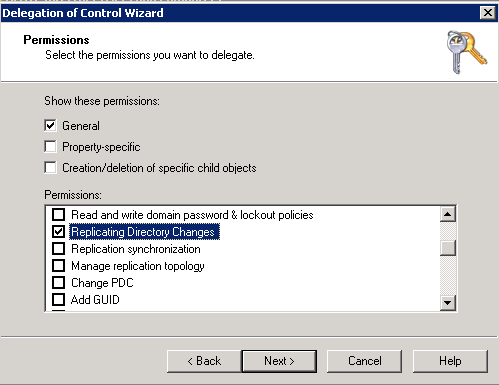Image resolution: width=499 pixels, height=385 pixels.
Task: Proceed with the Next button
Action: [279, 361]
